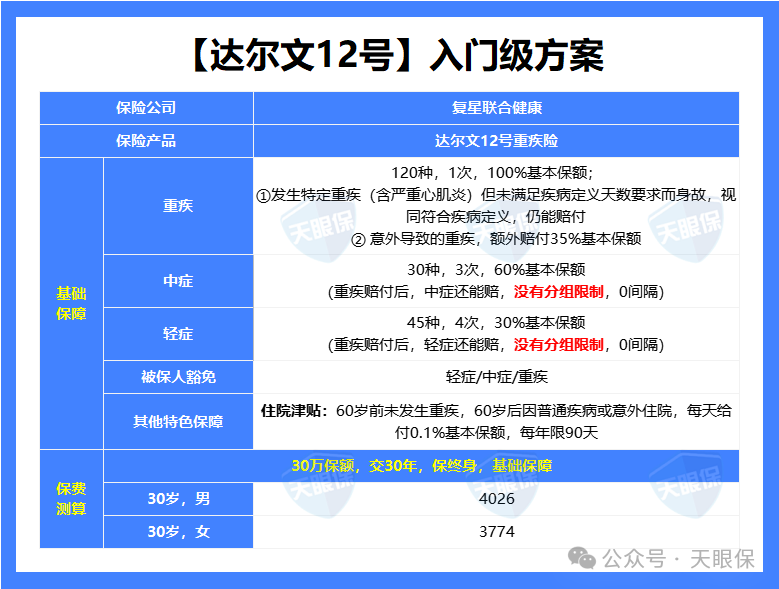The width and height of the screenshot is (779, 589).
Task: Select the 30岁，男 row label
Action: [178, 499]
